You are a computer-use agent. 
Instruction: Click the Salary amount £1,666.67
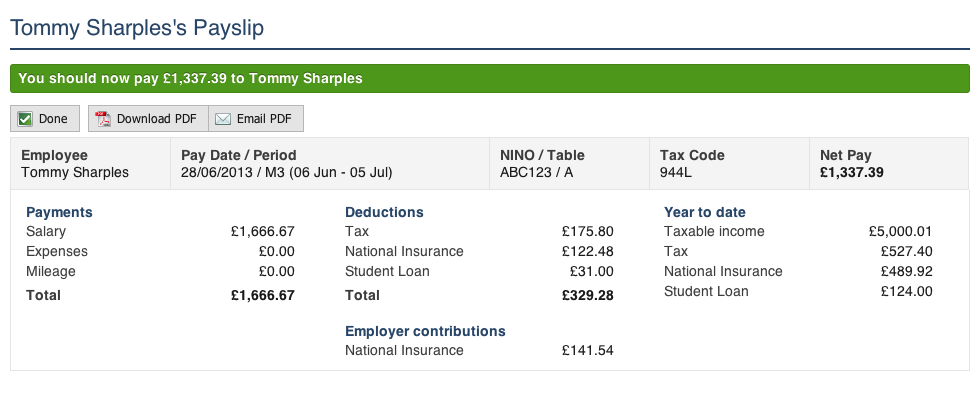262,231
